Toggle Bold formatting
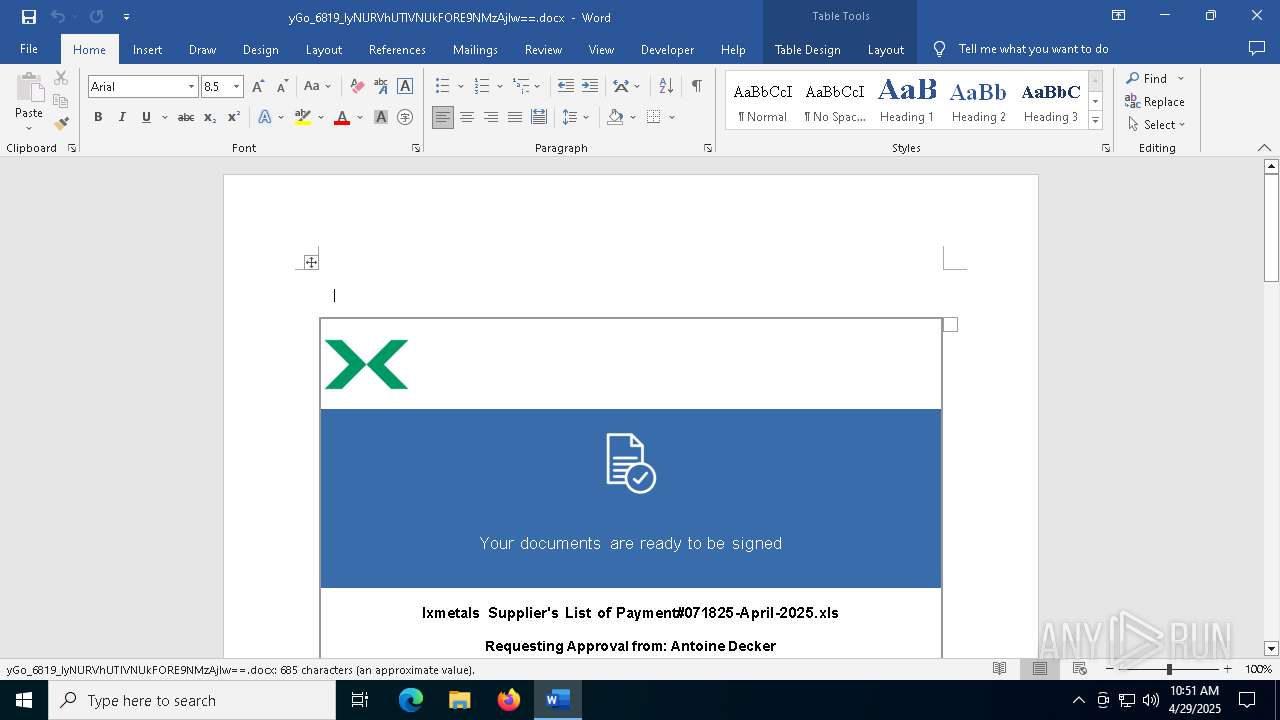Screen dimensions: 1280x720 98,117
